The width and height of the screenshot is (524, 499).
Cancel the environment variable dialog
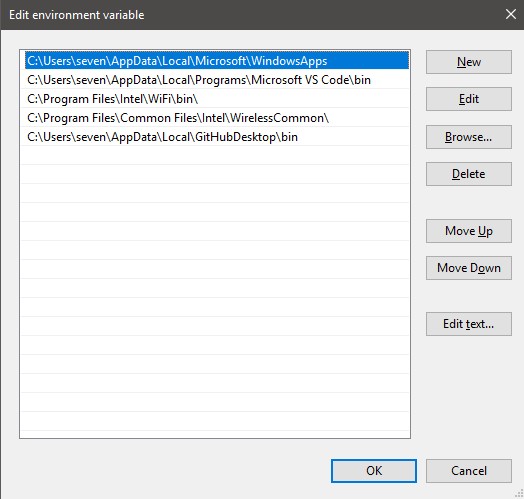click(469, 471)
